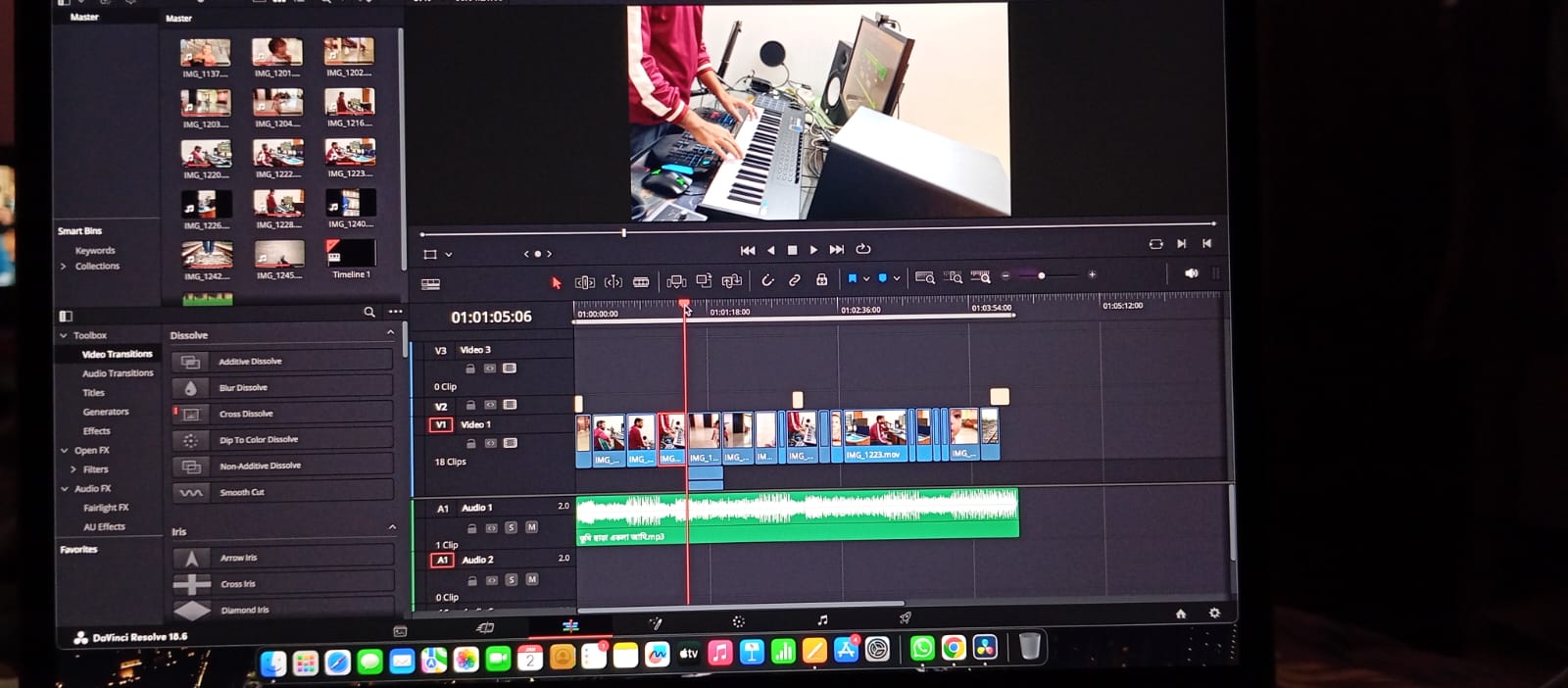This screenshot has height=688, width=1568.
Task: Mute the Audio 2 track
Action: 532,579
